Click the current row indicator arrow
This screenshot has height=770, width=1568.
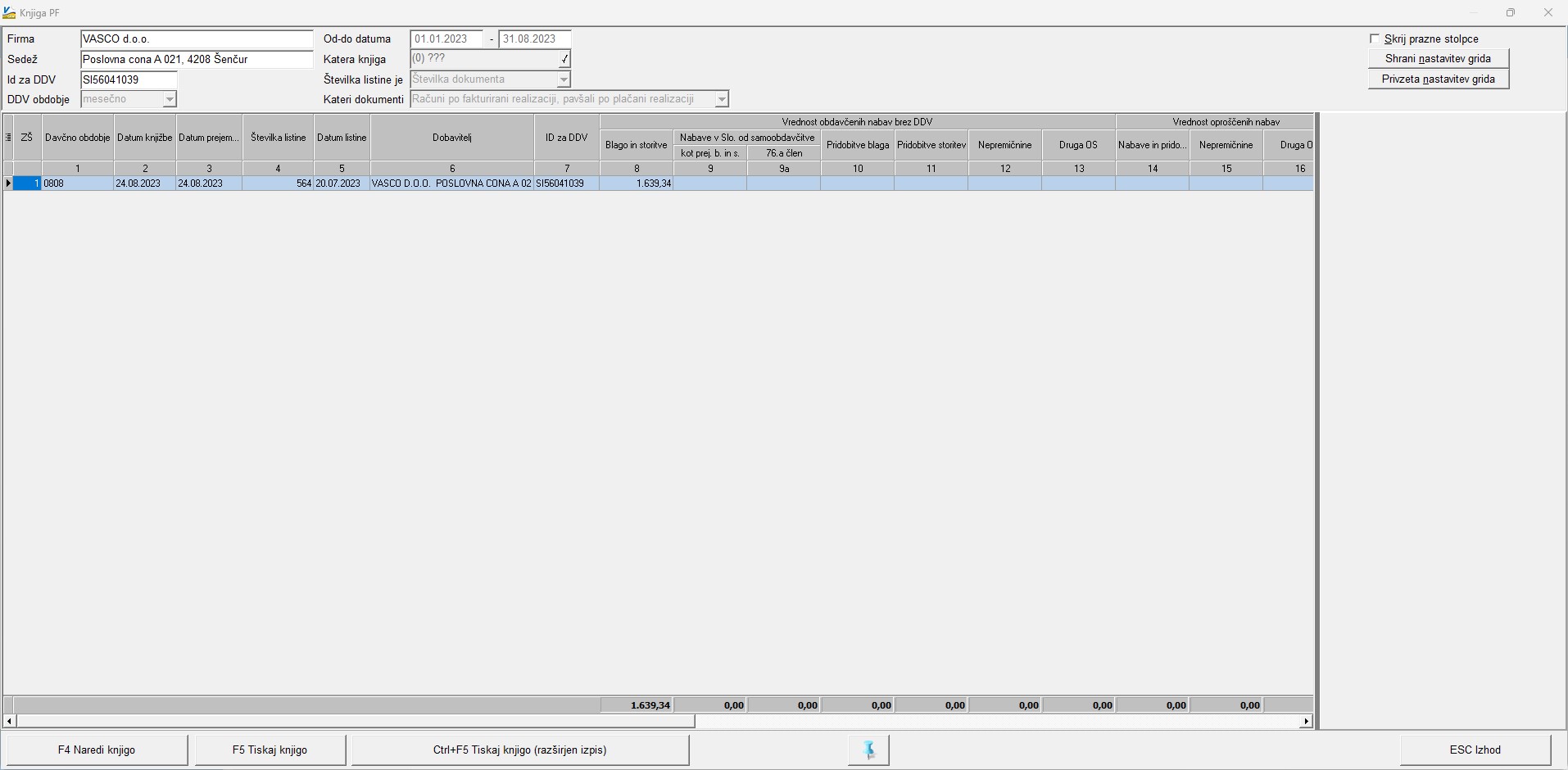coord(8,183)
